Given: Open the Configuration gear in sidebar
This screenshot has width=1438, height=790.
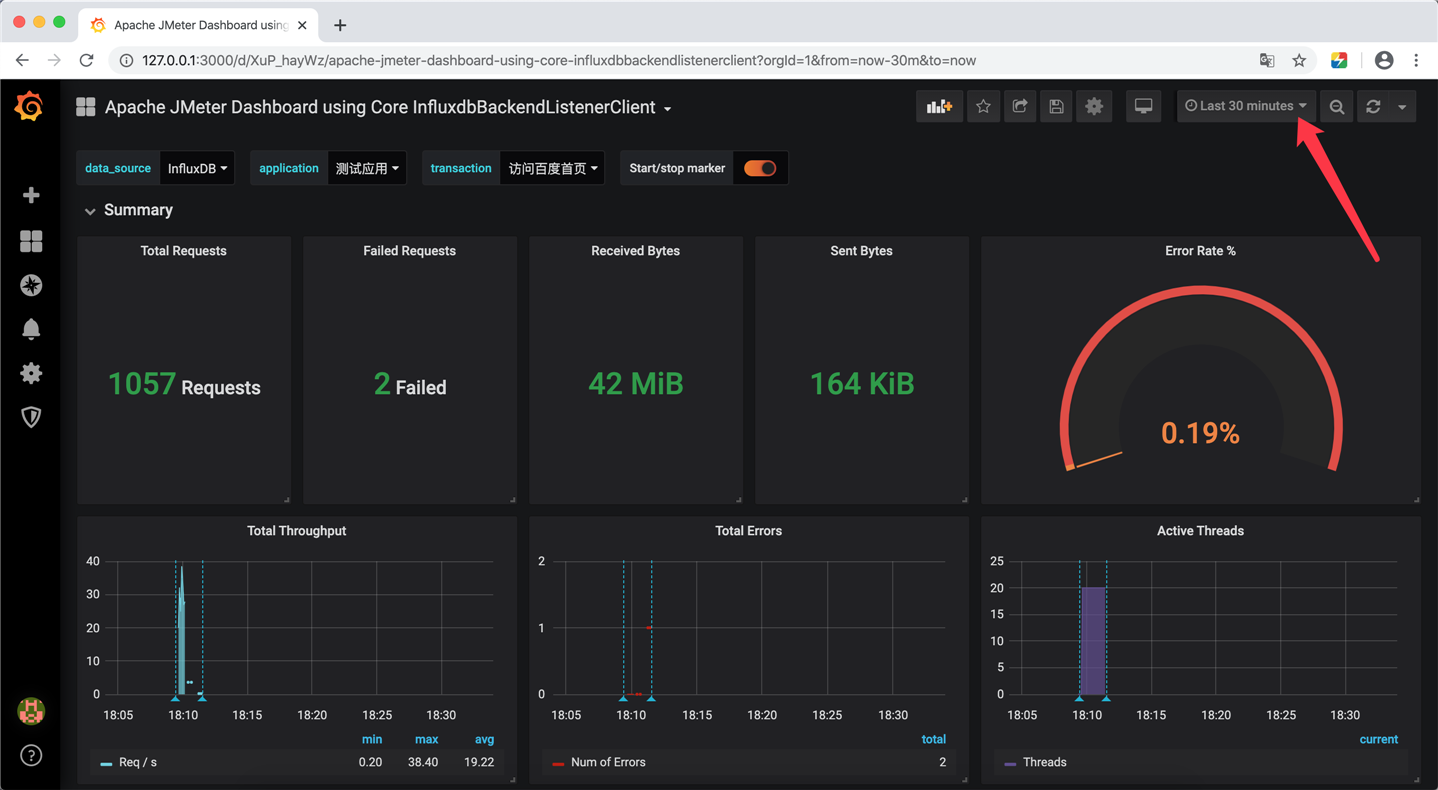Looking at the screenshot, I should click(31, 373).
